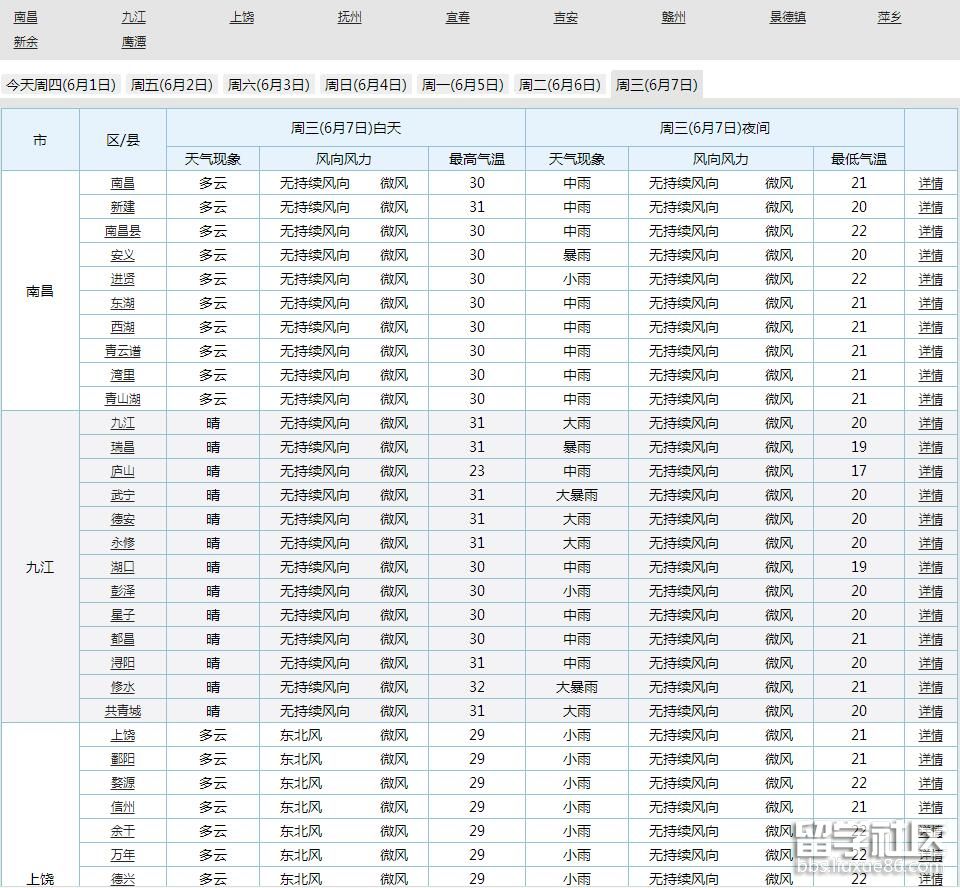The height and width of the screenshot is (888, 960).
Task: Open the 宜春 city weather page
Action: [457, 16]
